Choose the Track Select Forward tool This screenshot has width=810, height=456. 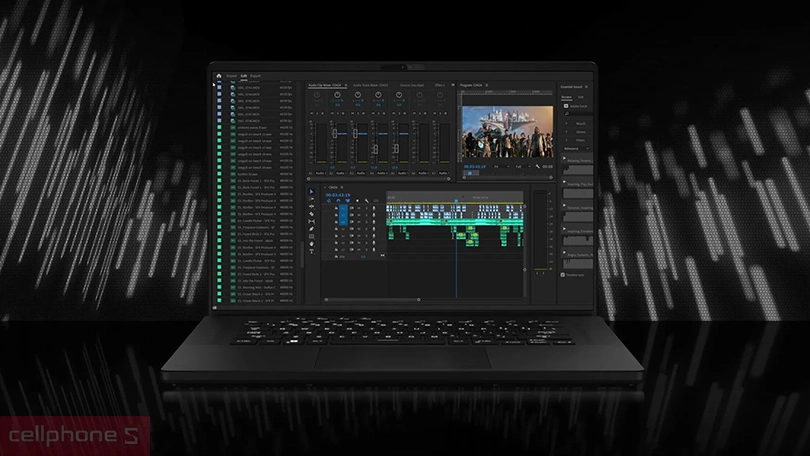click(x=311, y=199)
